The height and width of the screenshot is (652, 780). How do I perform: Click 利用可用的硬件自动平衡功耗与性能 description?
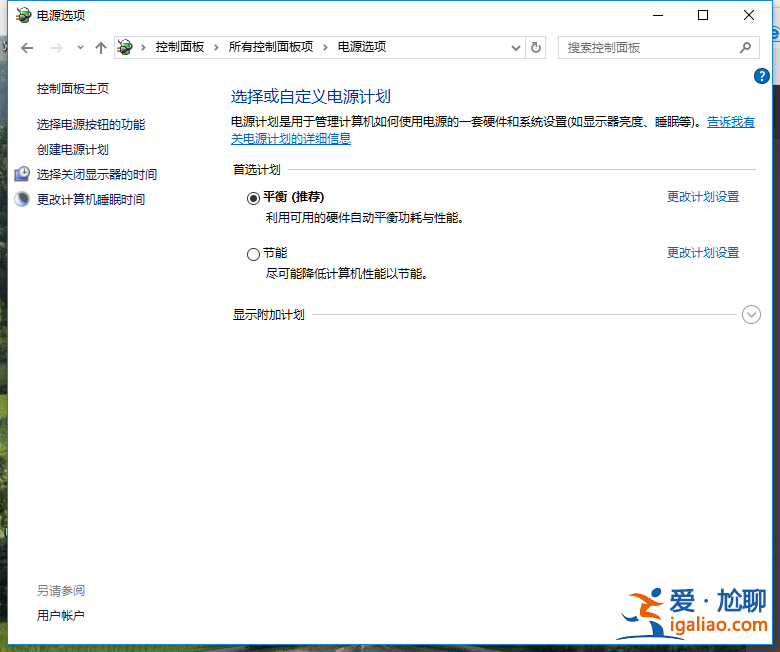(x=365, y=217)
